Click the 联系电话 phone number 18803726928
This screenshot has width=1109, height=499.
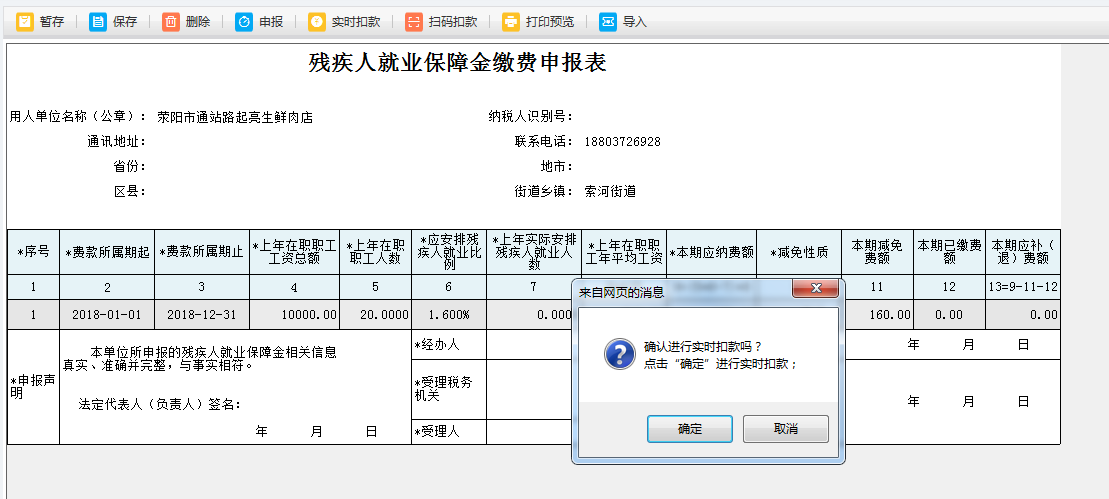click(622, 142)
